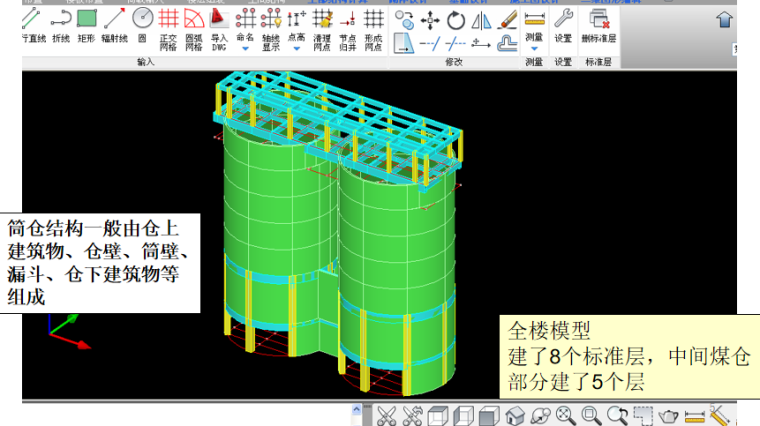
Task: Open the settings (设置) wrench button
Action: click(x=563, y=25)
